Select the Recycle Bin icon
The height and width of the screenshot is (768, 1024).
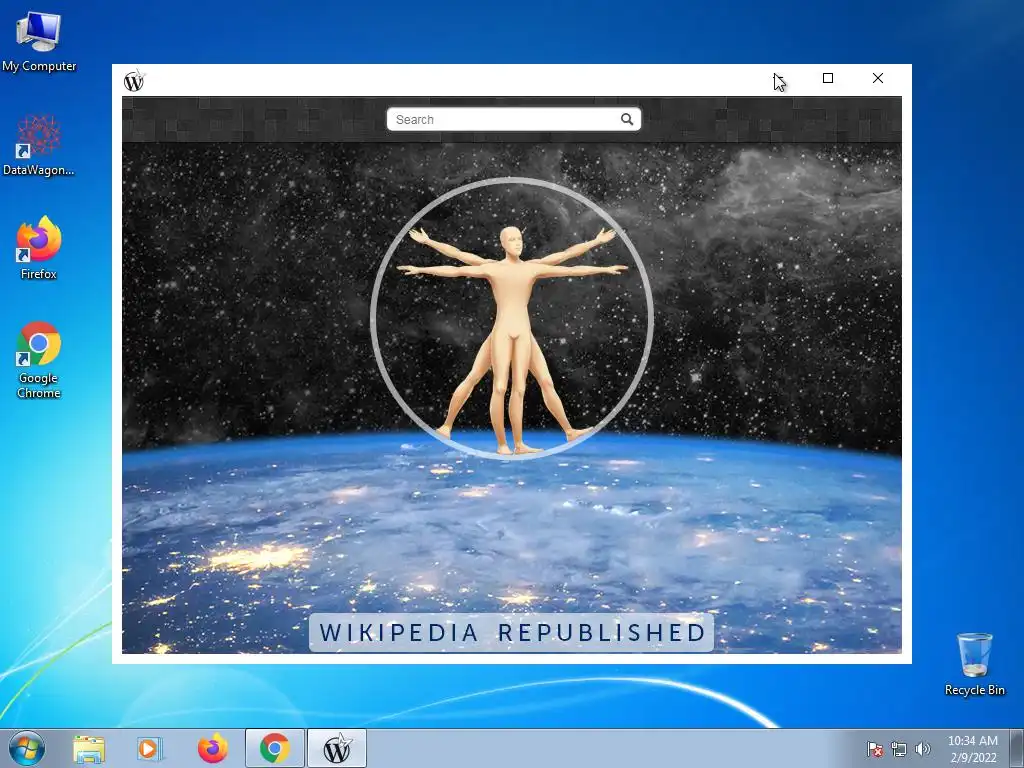[974, 664]
